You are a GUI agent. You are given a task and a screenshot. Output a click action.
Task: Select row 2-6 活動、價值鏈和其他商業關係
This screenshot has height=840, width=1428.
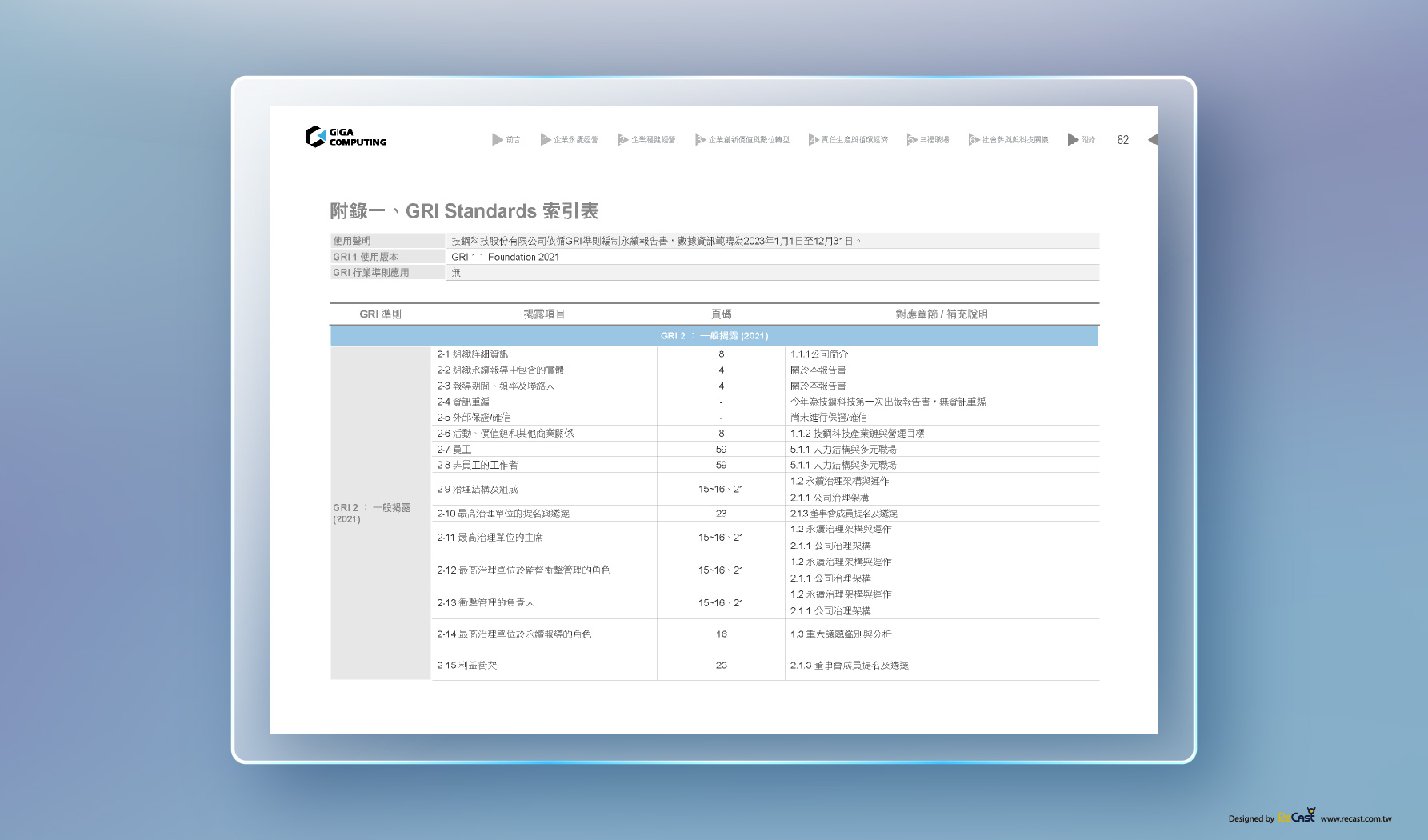pos(766,433)
